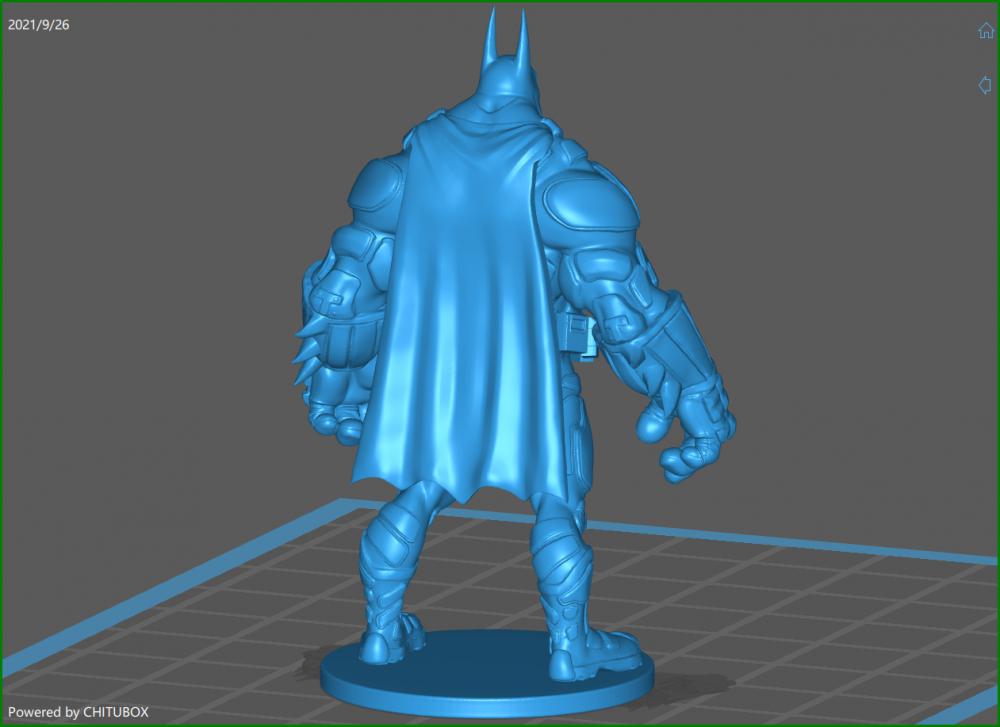Select the right shoulder armor pad
Screen dimensions: 1000x727
coord(590,200)
